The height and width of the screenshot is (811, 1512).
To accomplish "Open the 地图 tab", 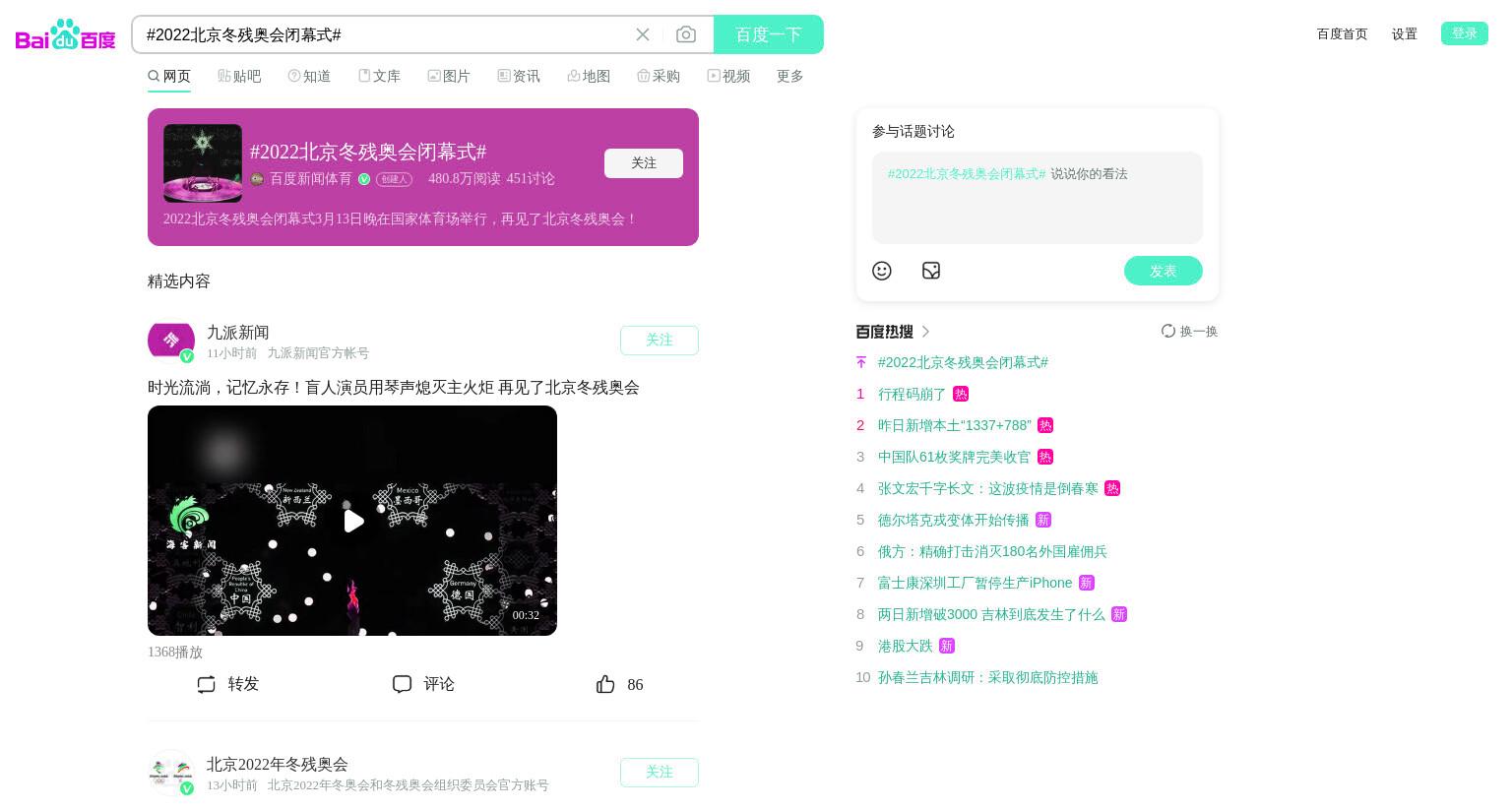I will tap(589, 76).
